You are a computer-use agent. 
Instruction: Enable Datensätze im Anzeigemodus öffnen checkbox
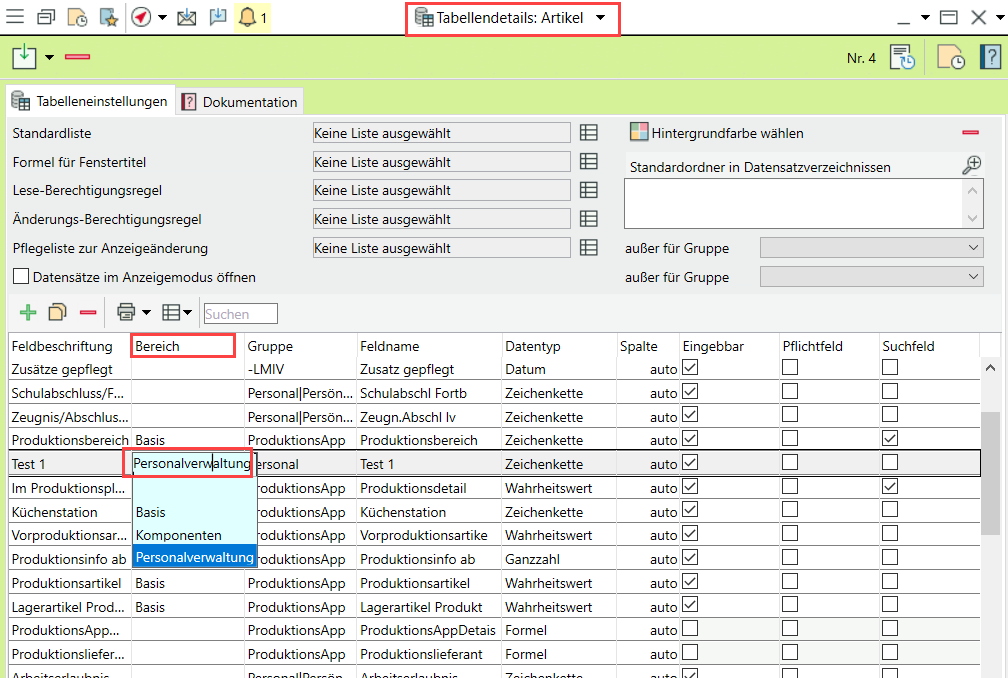[x=21, y=277]
